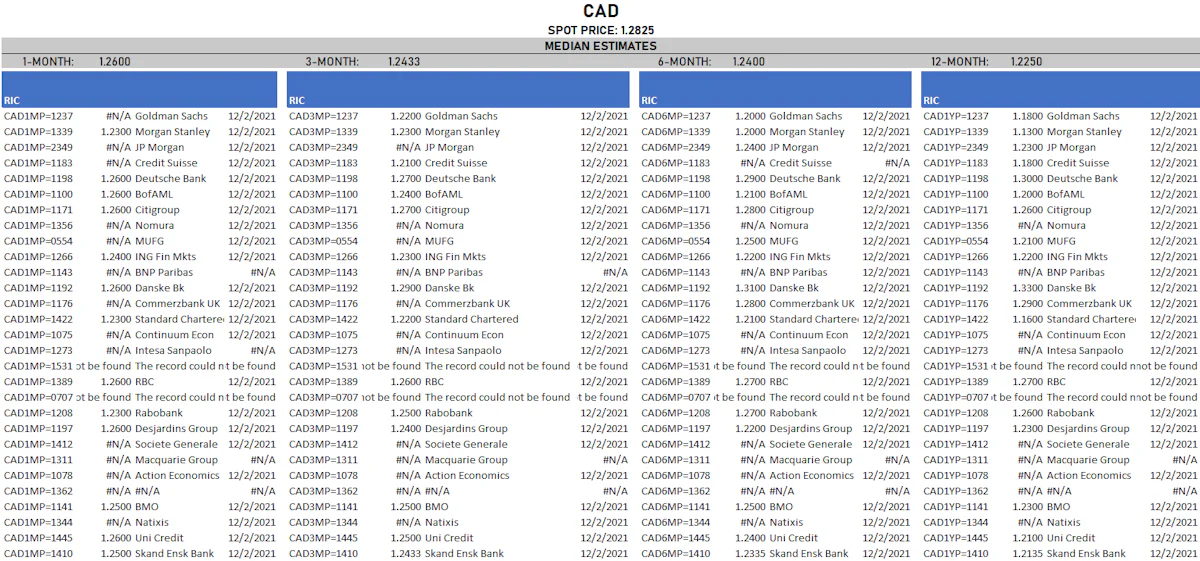The width and height of the screenshot is (1200, 561).
Task: Select Deutsche Bank in the 1-month table
Action: [x=170, y=179]
